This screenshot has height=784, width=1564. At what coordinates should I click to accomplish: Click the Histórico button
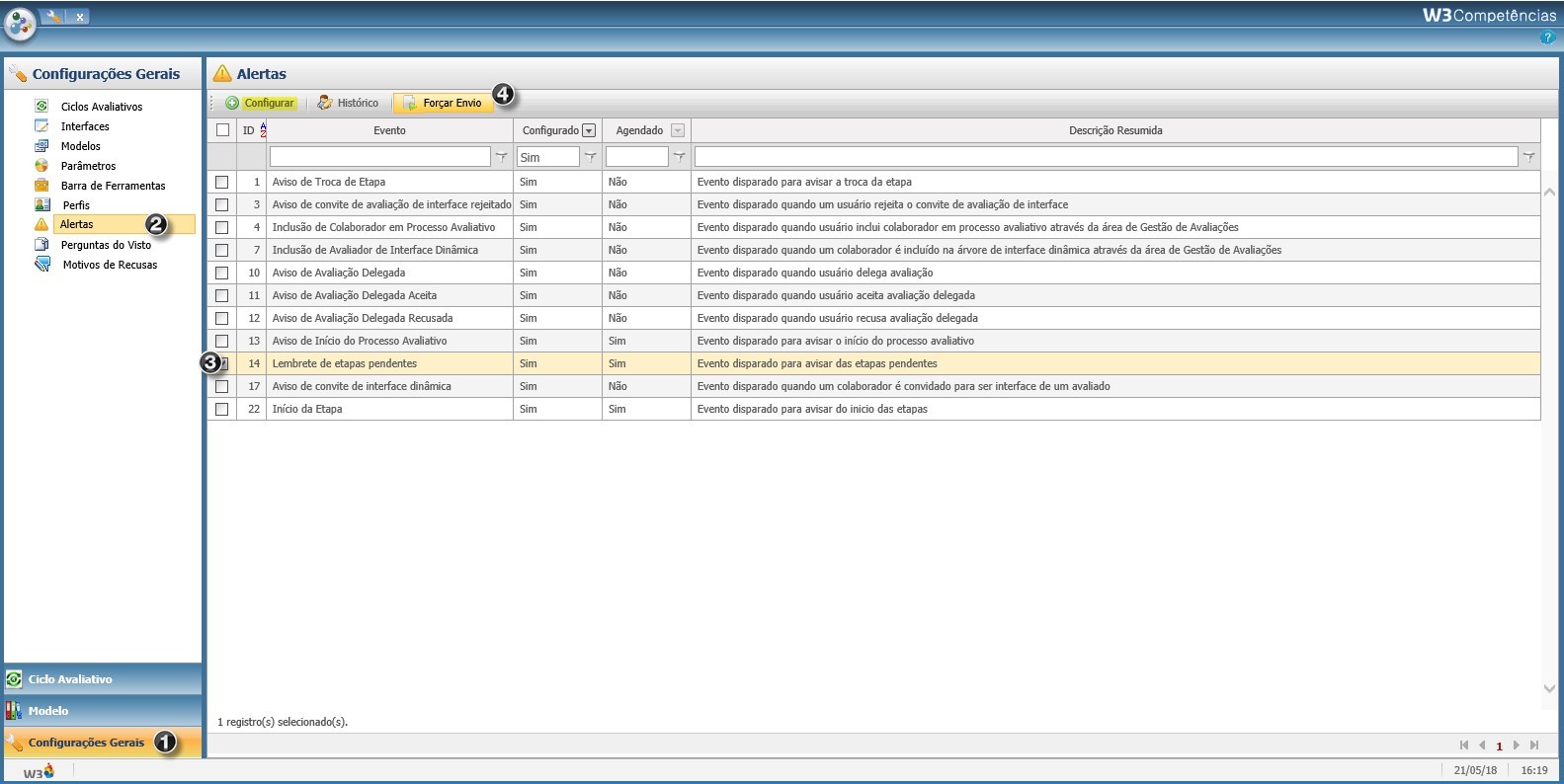[348, 103]
